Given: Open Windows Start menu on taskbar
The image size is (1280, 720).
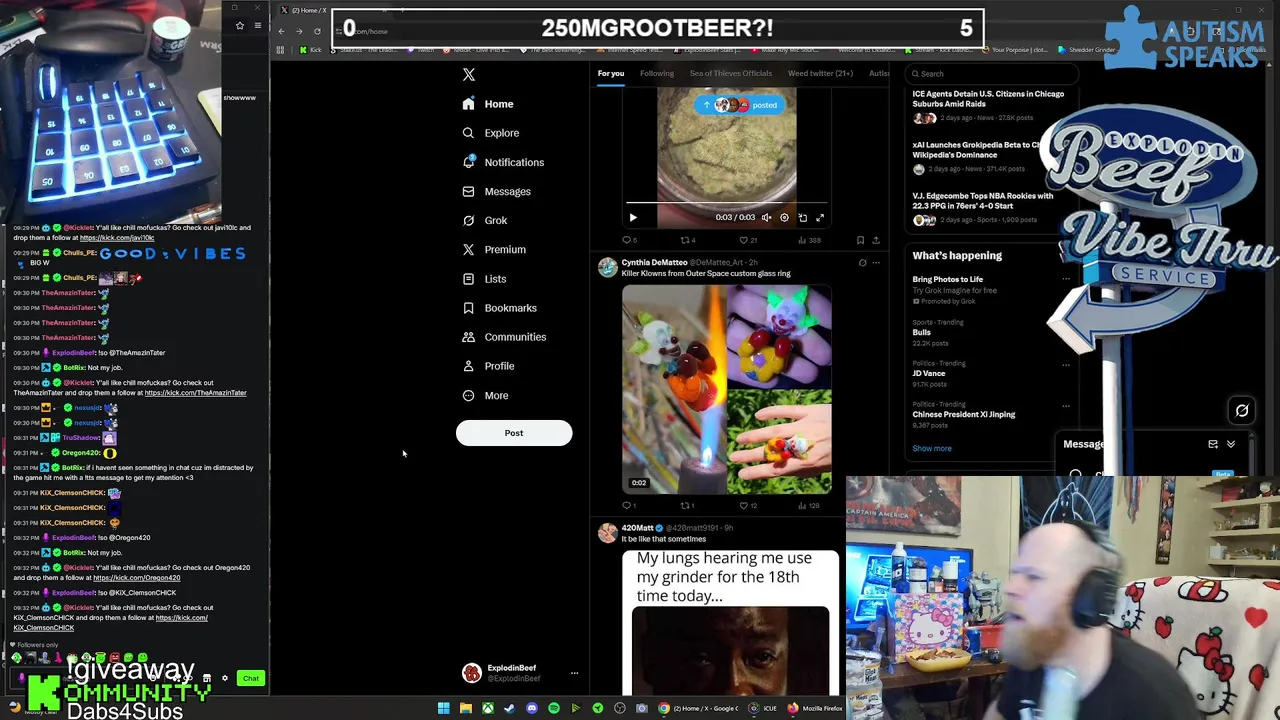Looking at the screenshot, I should pos(443,708).
